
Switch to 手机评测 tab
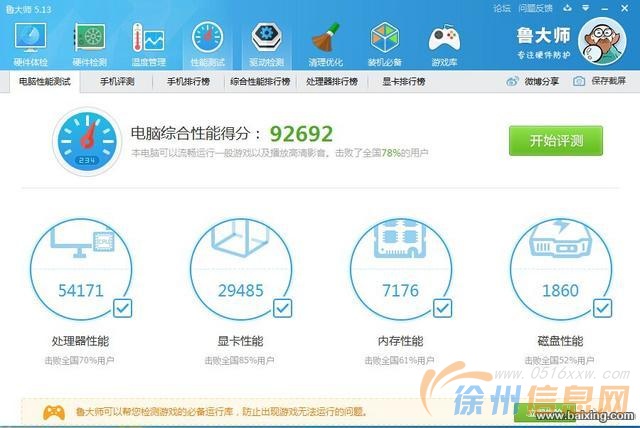(x=117, y=82)
